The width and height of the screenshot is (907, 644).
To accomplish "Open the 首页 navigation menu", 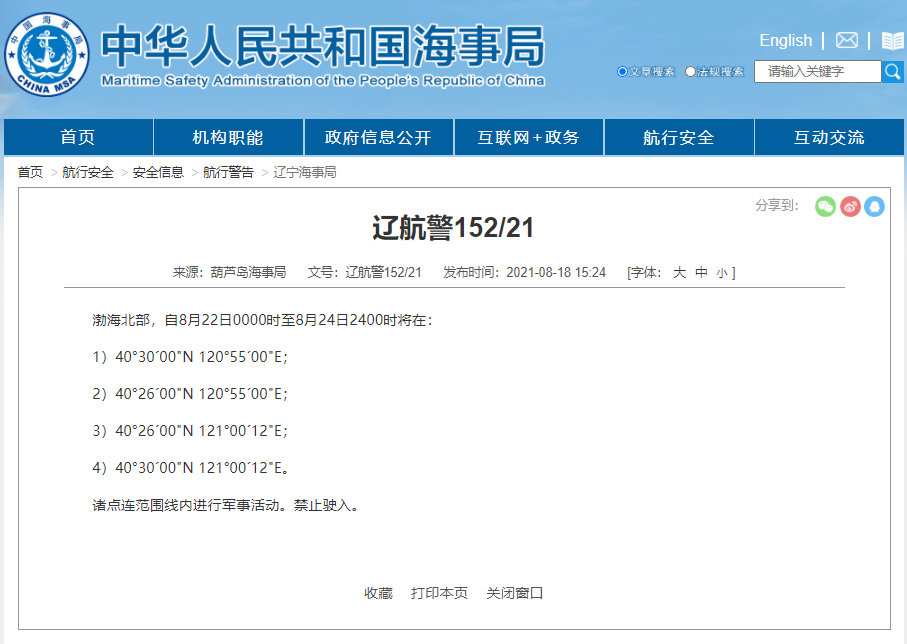I will 78,137.
